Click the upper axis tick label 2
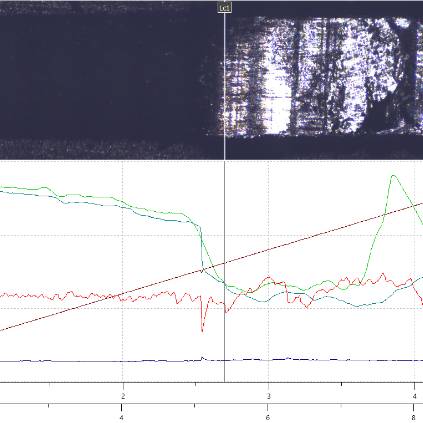 (123, 396)
